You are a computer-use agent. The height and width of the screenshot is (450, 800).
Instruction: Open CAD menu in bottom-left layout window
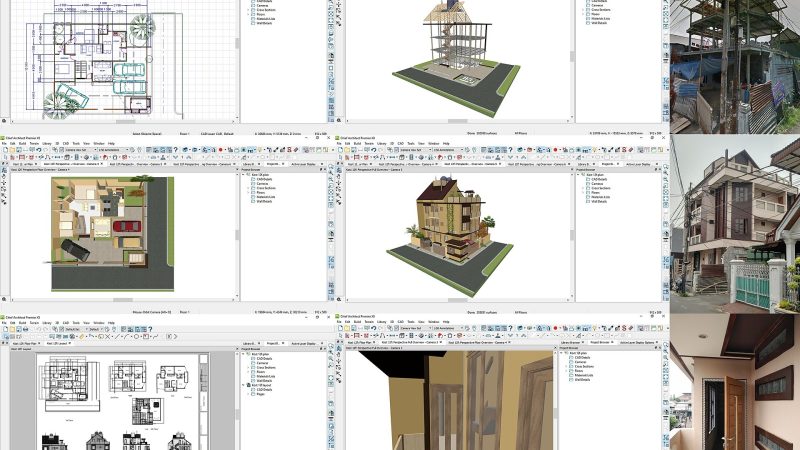point(66,323)
